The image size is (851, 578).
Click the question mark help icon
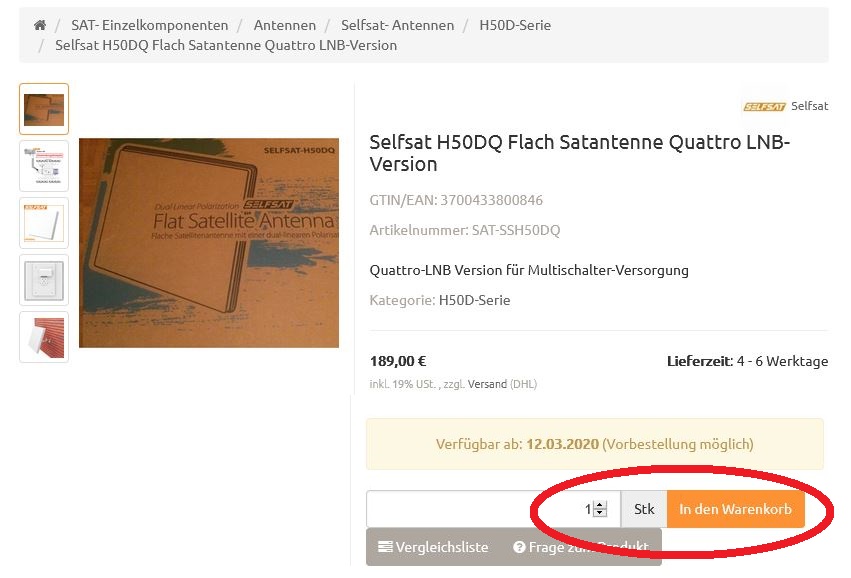click(x=519, y=547)
